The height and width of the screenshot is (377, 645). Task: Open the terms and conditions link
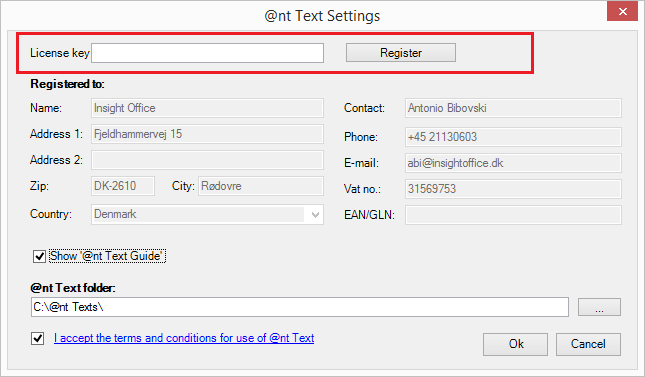click(x=184, y=338)
